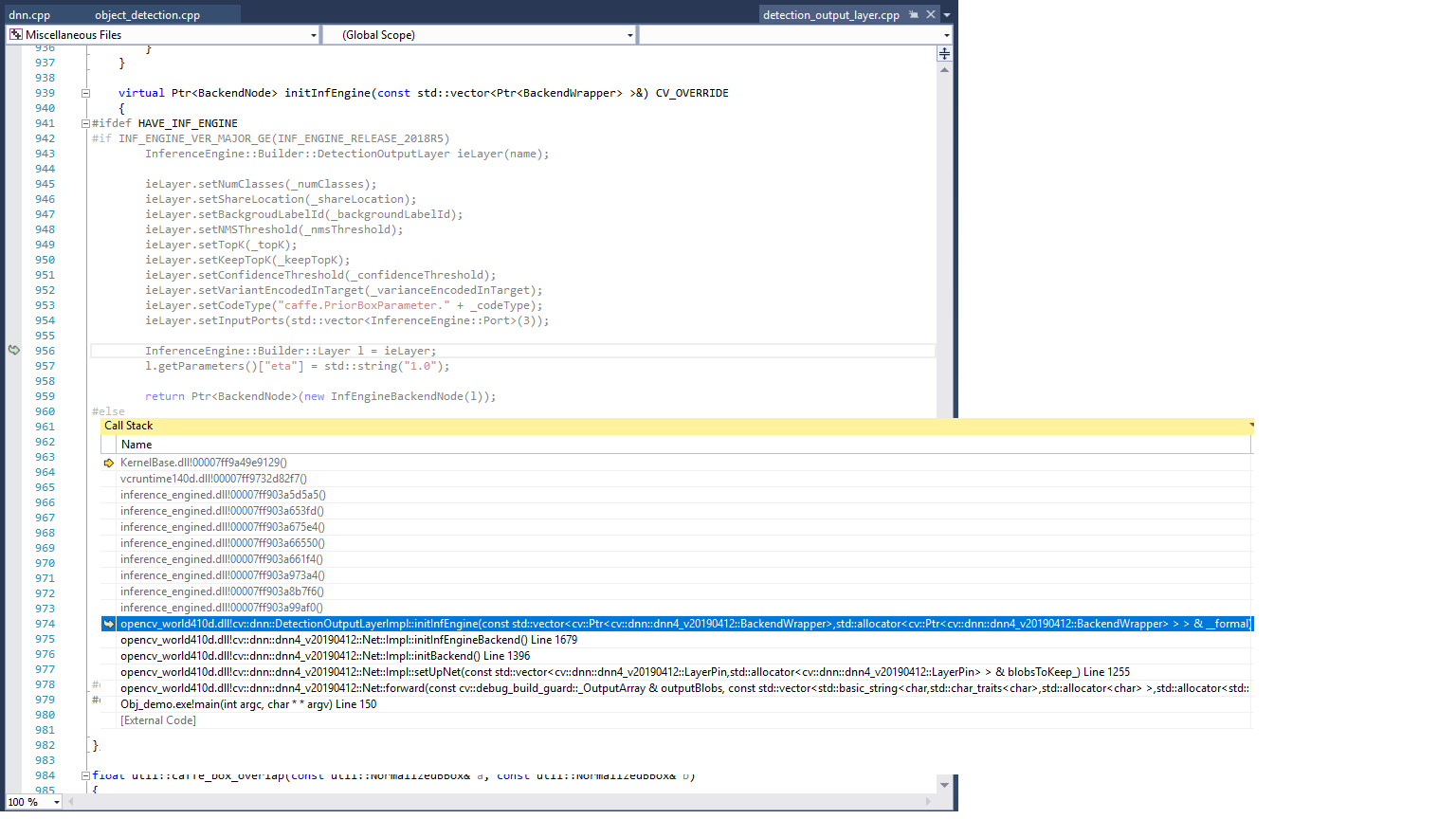
Task: Click line InferenceEngine::Builder::Layer l = ieLayer
Action: click(291, 351)
